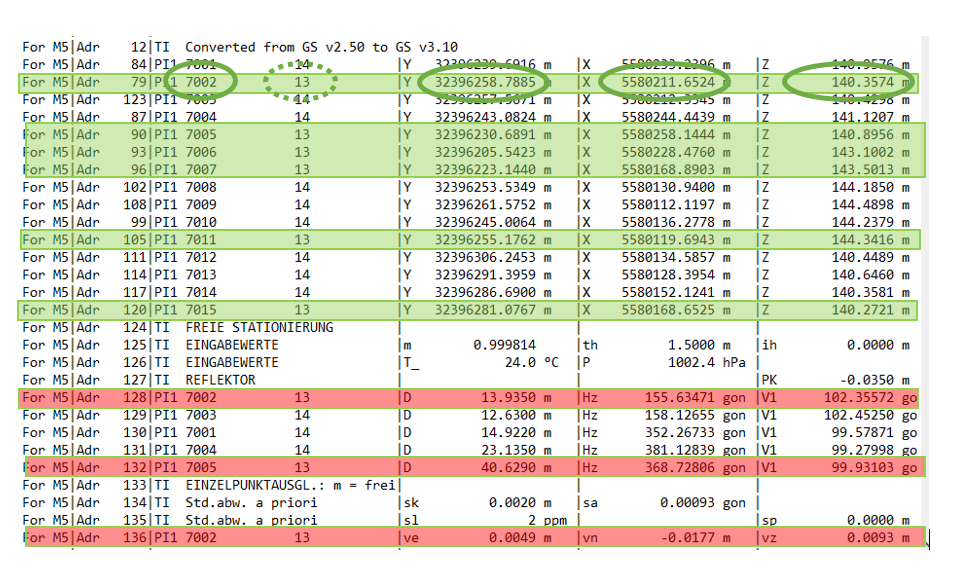Select point 7013 in row Adr 114
This screenshot has height=561, width=959.
[201, 275]
